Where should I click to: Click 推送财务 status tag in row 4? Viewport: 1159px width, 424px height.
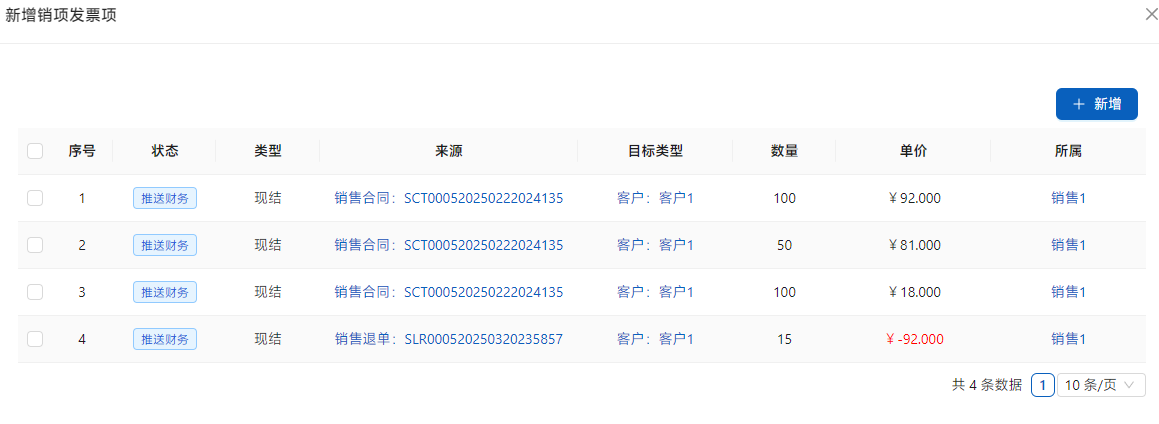(165, 339)
